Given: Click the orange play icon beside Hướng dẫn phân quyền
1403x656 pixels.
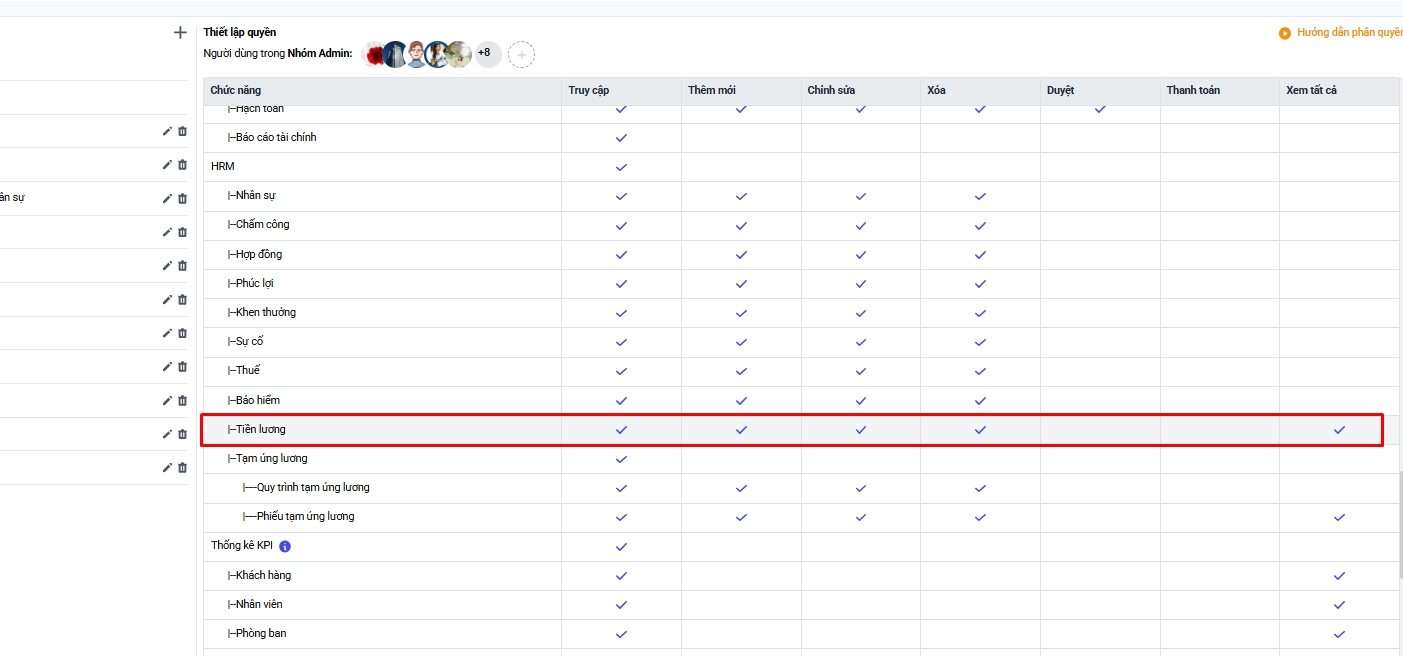Looking at the screenshot, I should pos(1284,33).
